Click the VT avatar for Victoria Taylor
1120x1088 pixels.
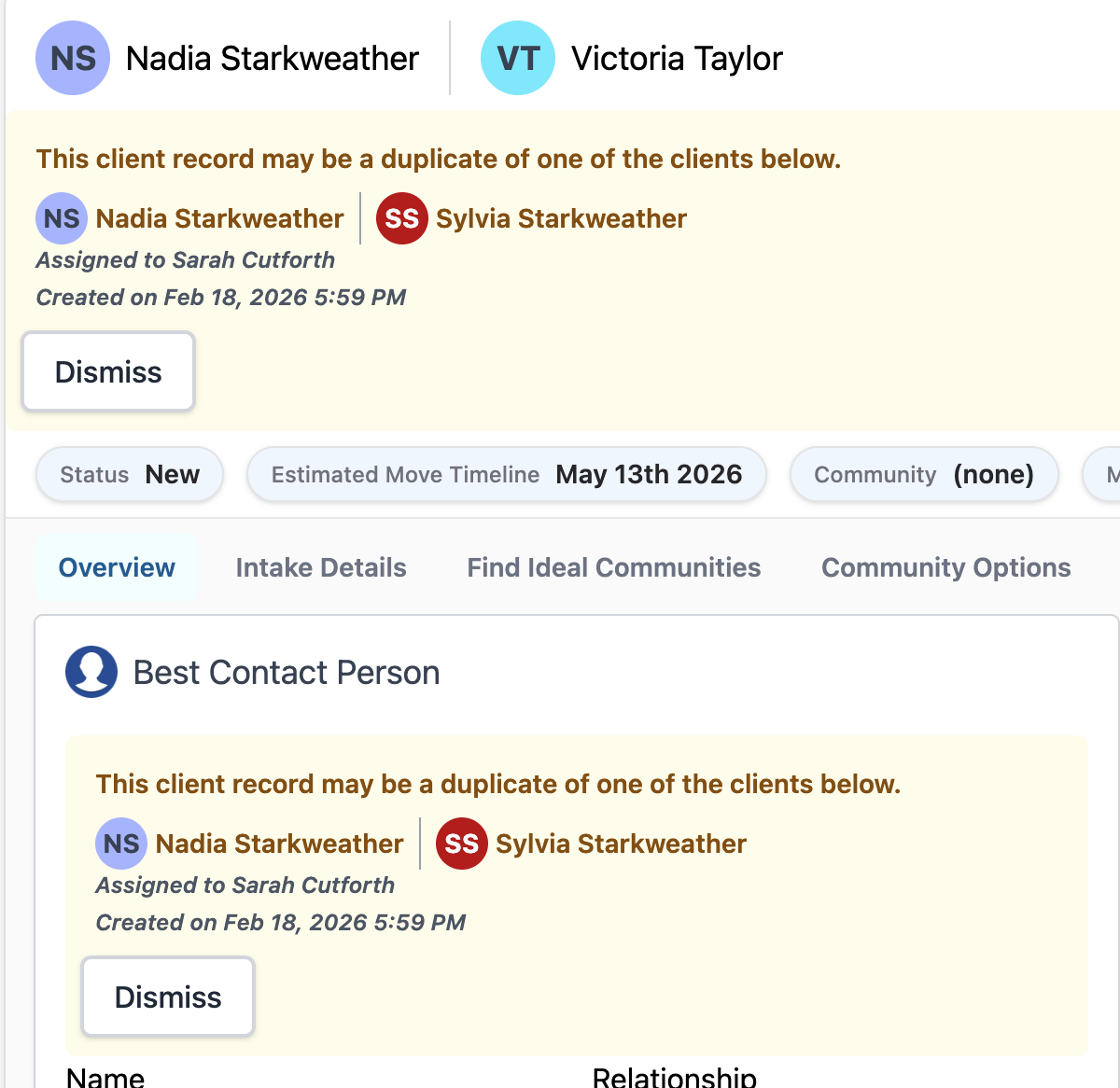pyautogui.click(x=518, y=58)
